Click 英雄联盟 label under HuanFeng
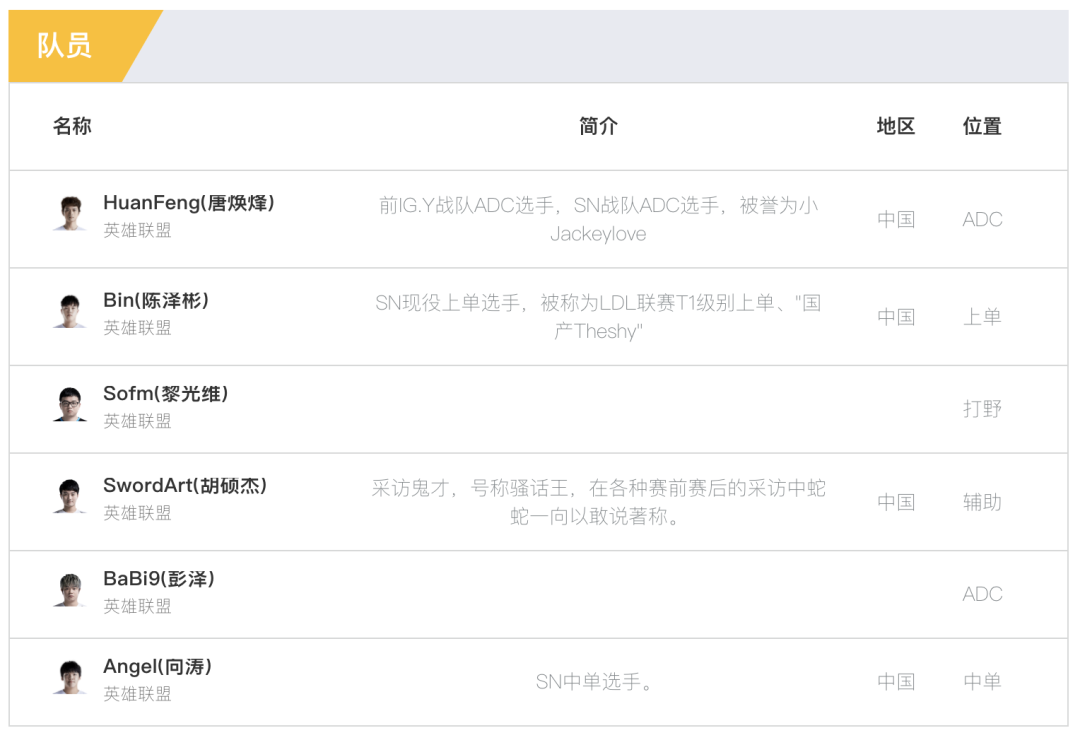The height and width of the screenshot is (745, 1080). 138,230
